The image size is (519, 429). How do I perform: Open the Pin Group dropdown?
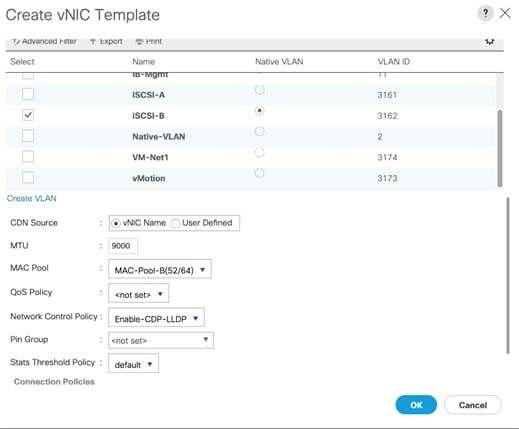pyautogui.click(x=161, y=341)
